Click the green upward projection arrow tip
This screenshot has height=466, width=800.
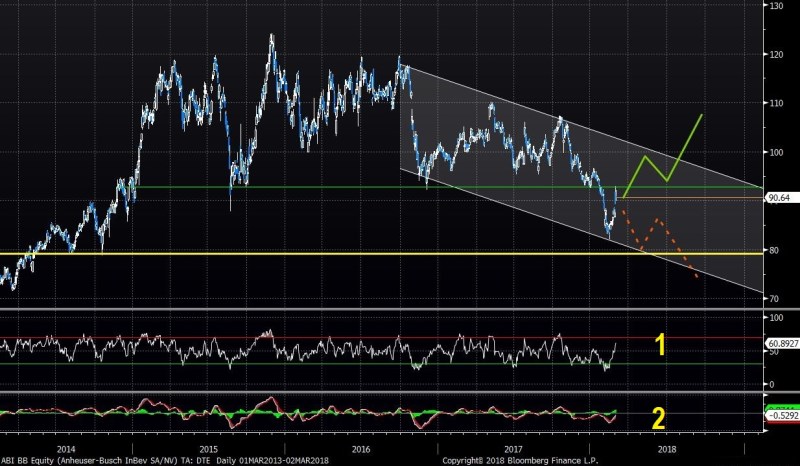click(x=702, y=116)
